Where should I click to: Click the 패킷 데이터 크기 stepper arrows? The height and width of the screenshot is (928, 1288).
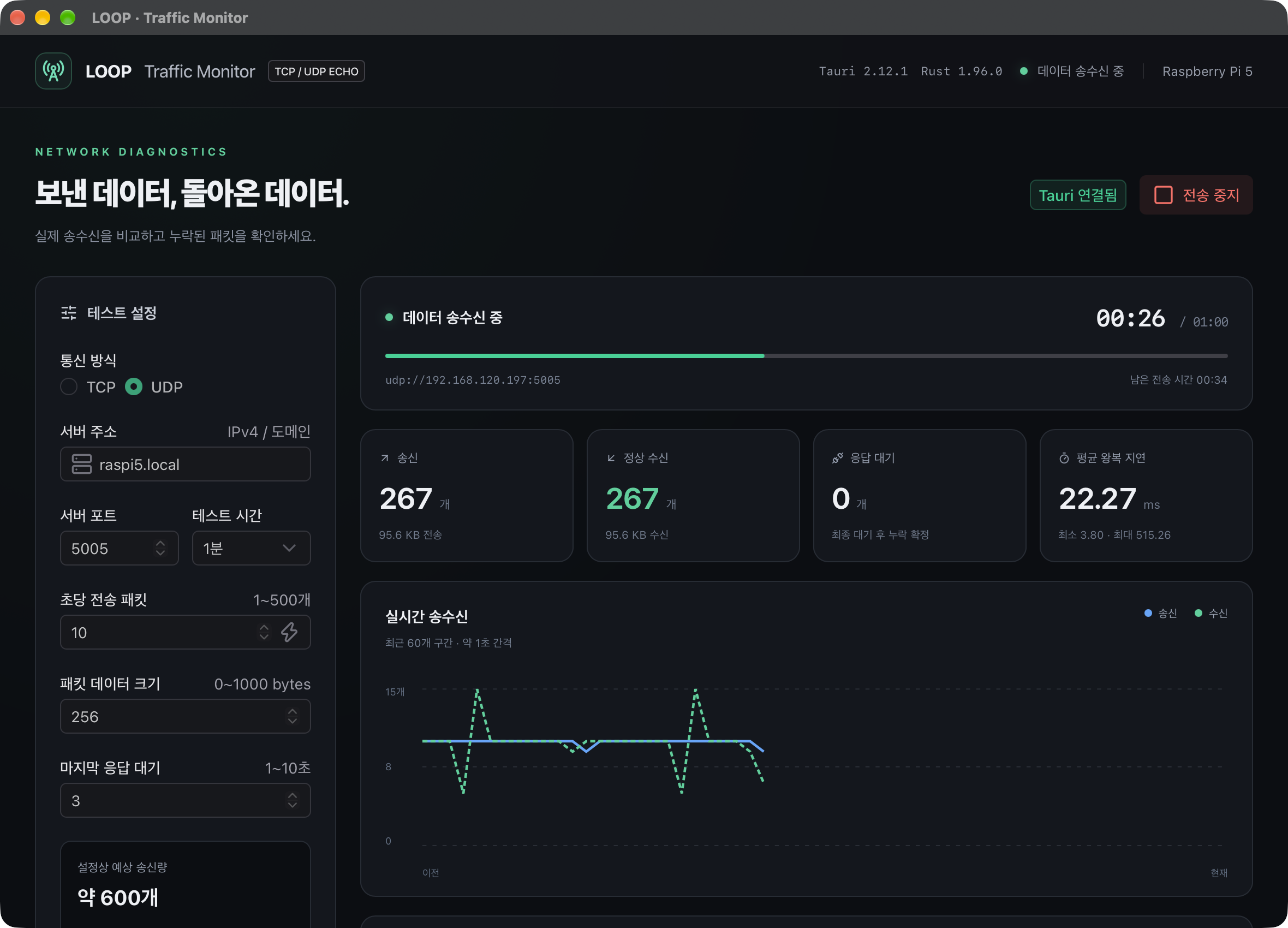293,716
